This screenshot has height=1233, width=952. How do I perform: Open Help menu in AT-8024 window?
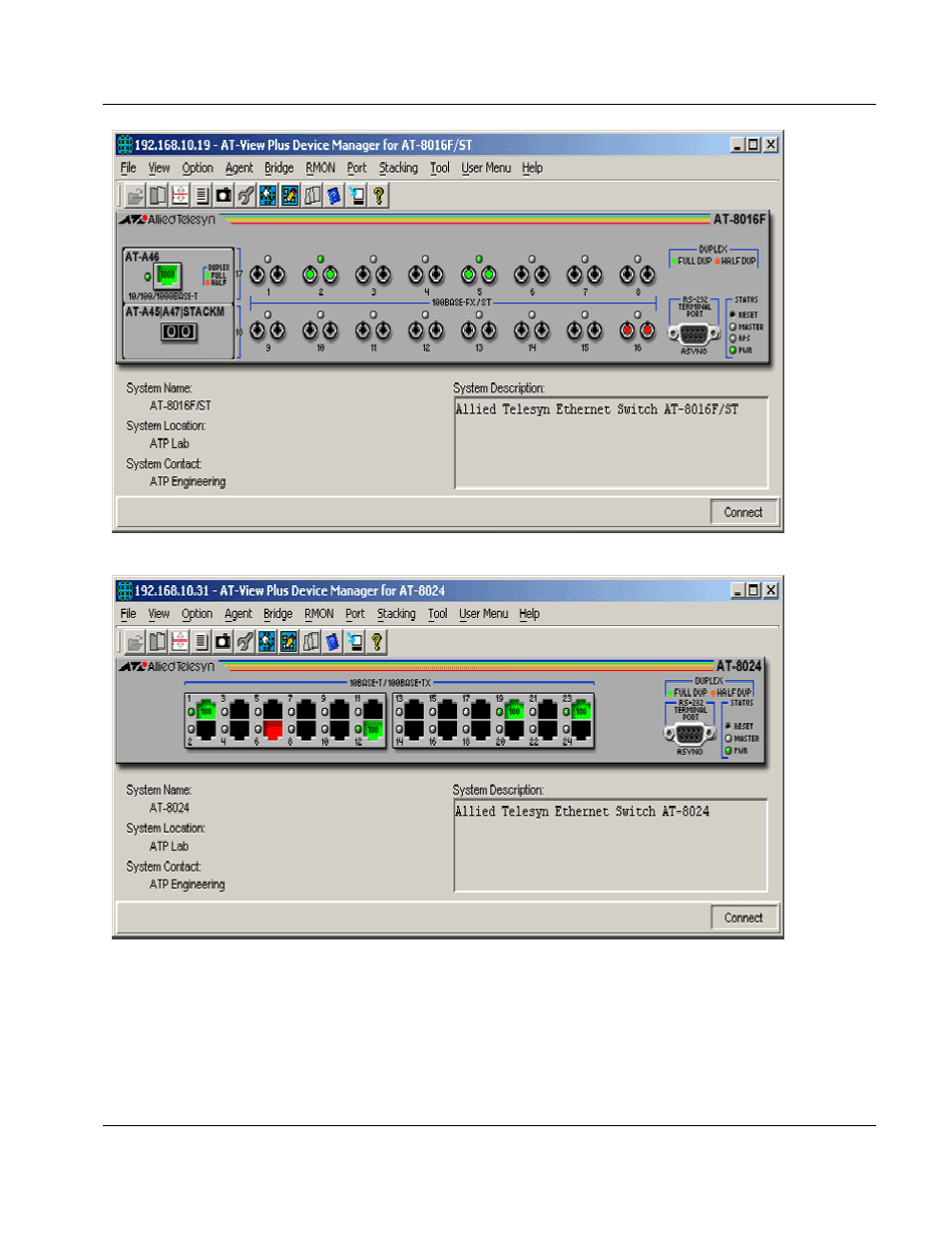[529, 614]
